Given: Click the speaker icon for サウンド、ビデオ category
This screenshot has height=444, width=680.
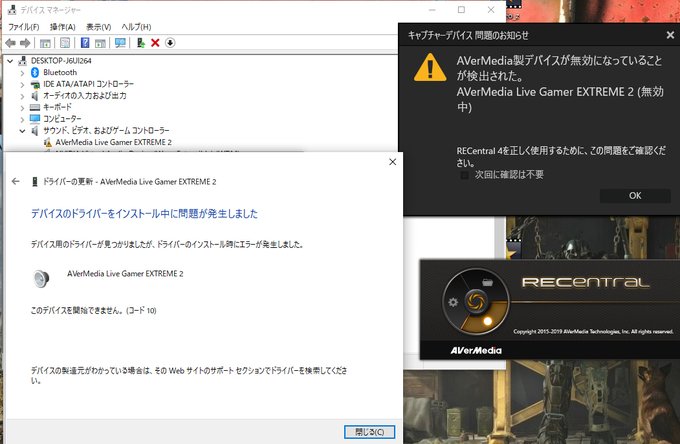Looking at the screenshot, I should (35, 131).
